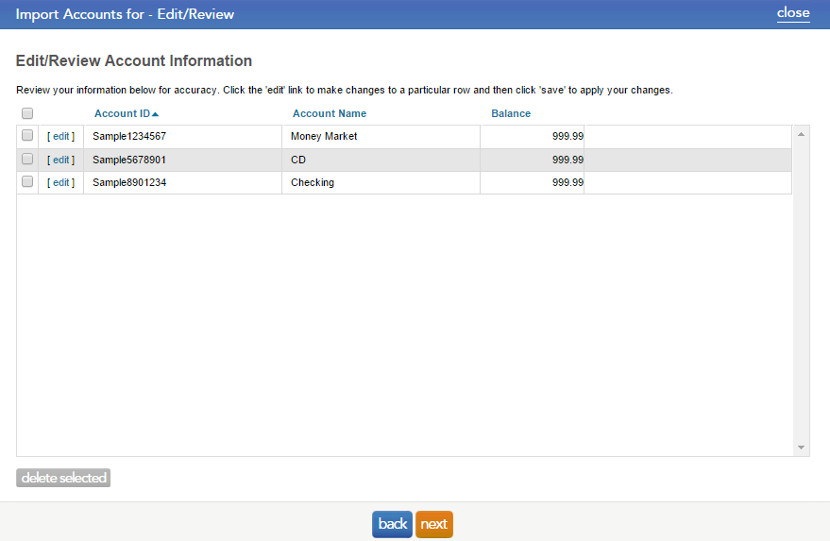Edit the Money Market account row

(x=61, y=137)
